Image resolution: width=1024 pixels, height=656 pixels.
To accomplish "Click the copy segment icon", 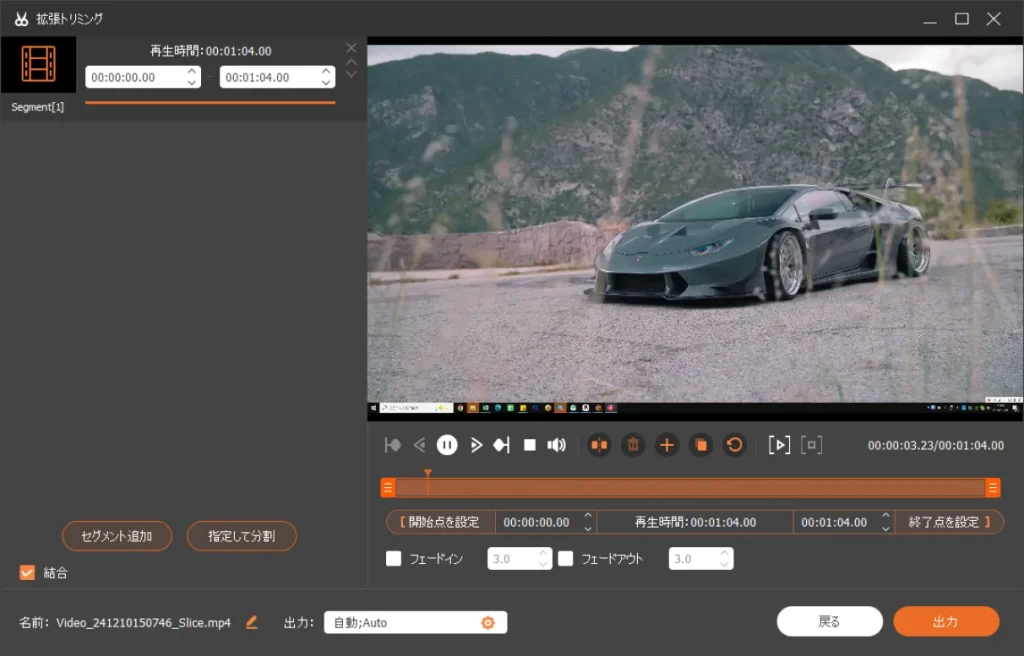I will click(x=701, y=445).
